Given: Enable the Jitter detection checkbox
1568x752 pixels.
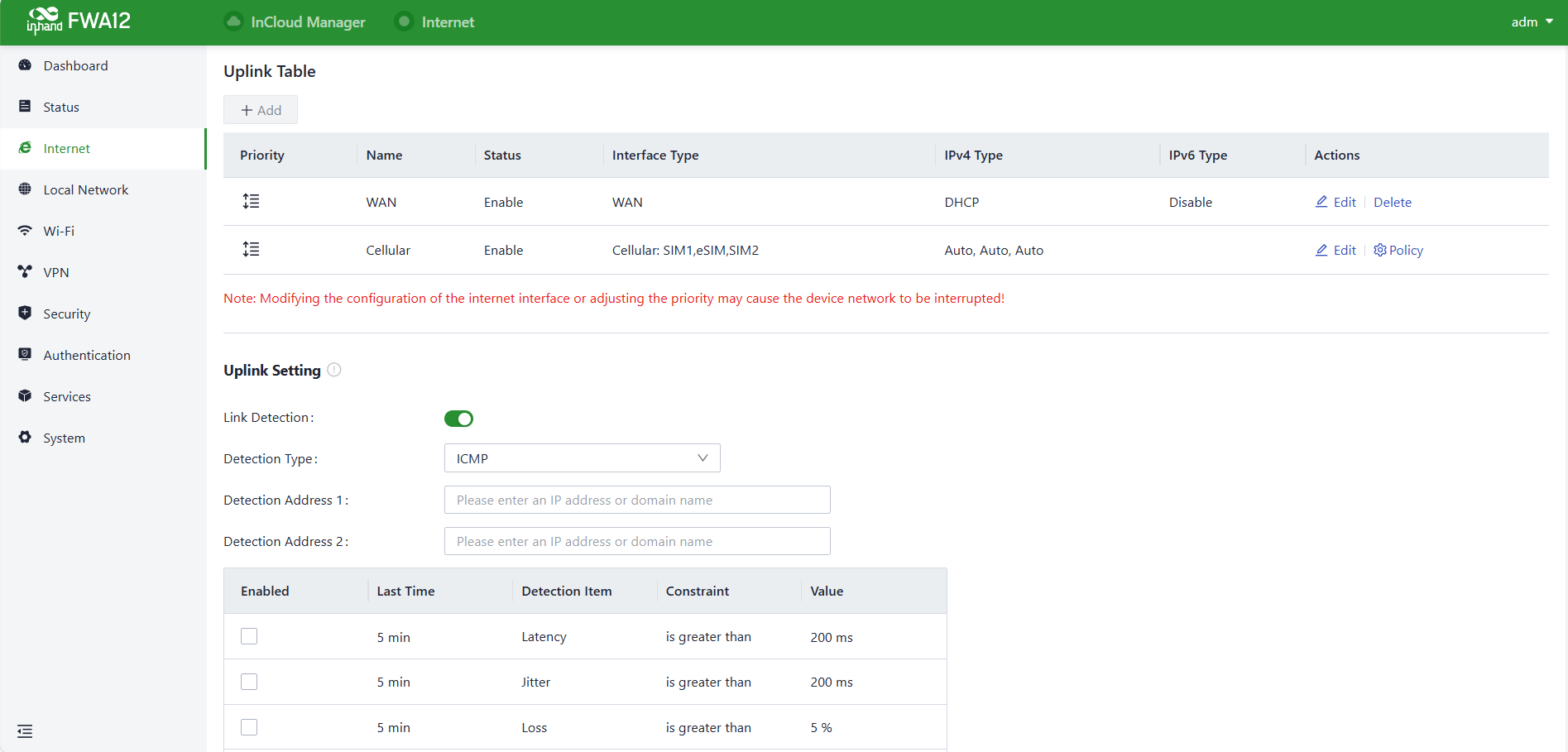Looking at the screenshot, I should tap(249, 682).
